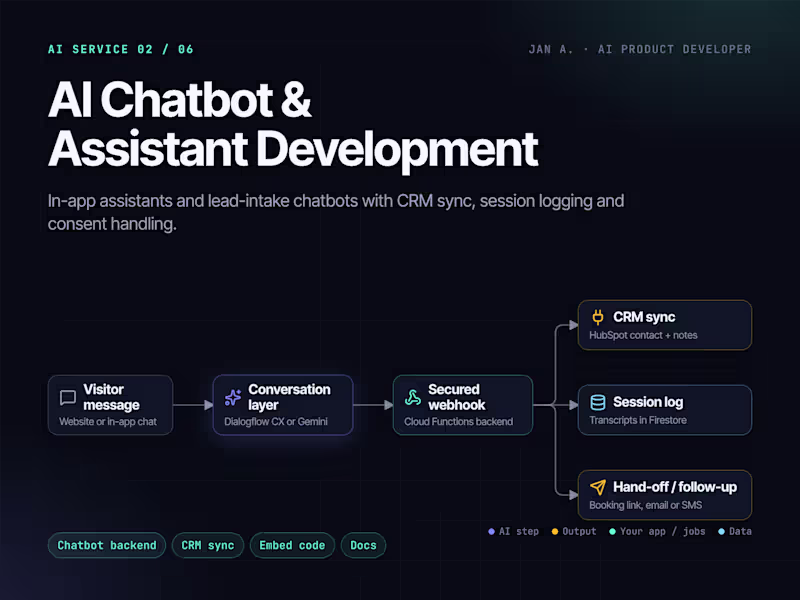This screenshot has width=800, height=600.
Task: Click the 'Conversation layer' card title
Action: point(289,397)
